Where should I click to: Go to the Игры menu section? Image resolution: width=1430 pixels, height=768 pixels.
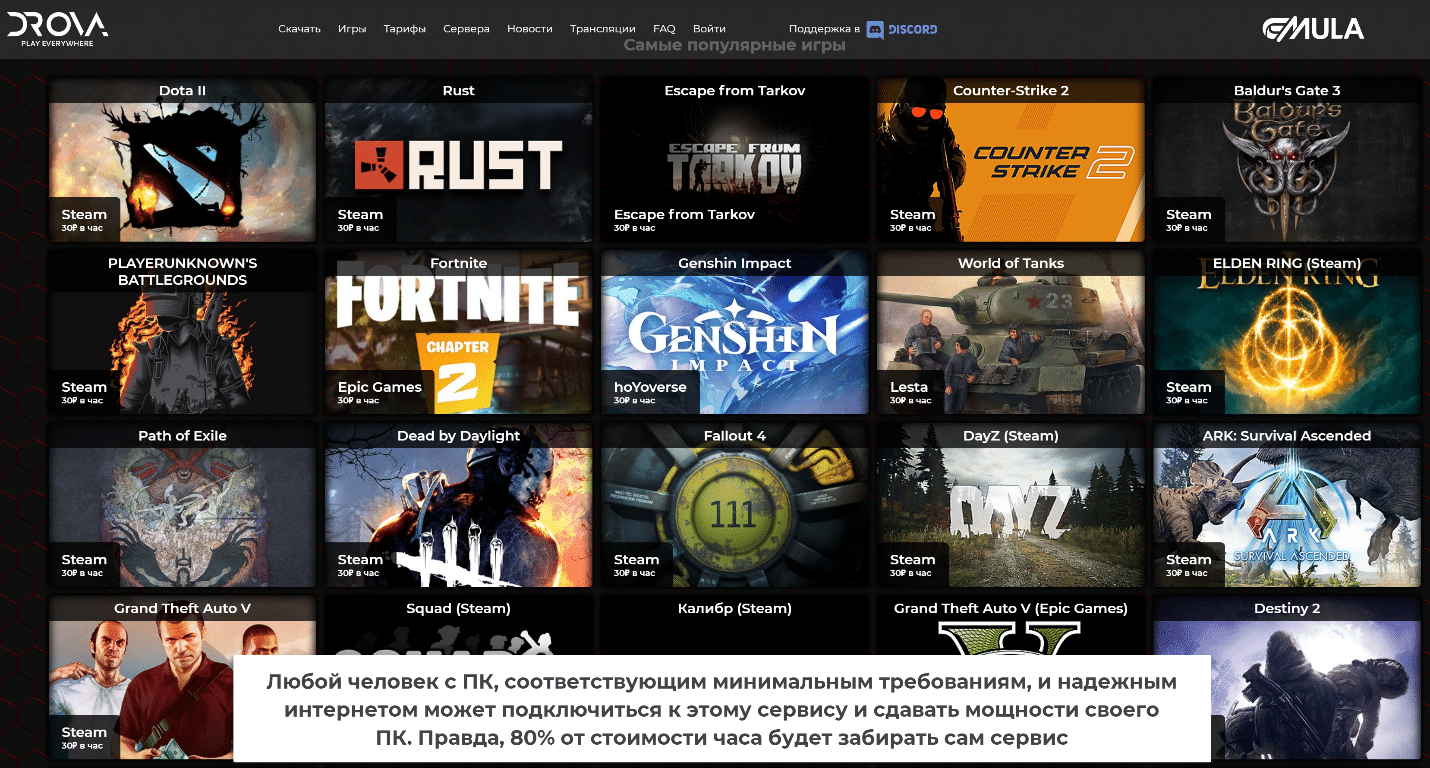pos(352,29)
